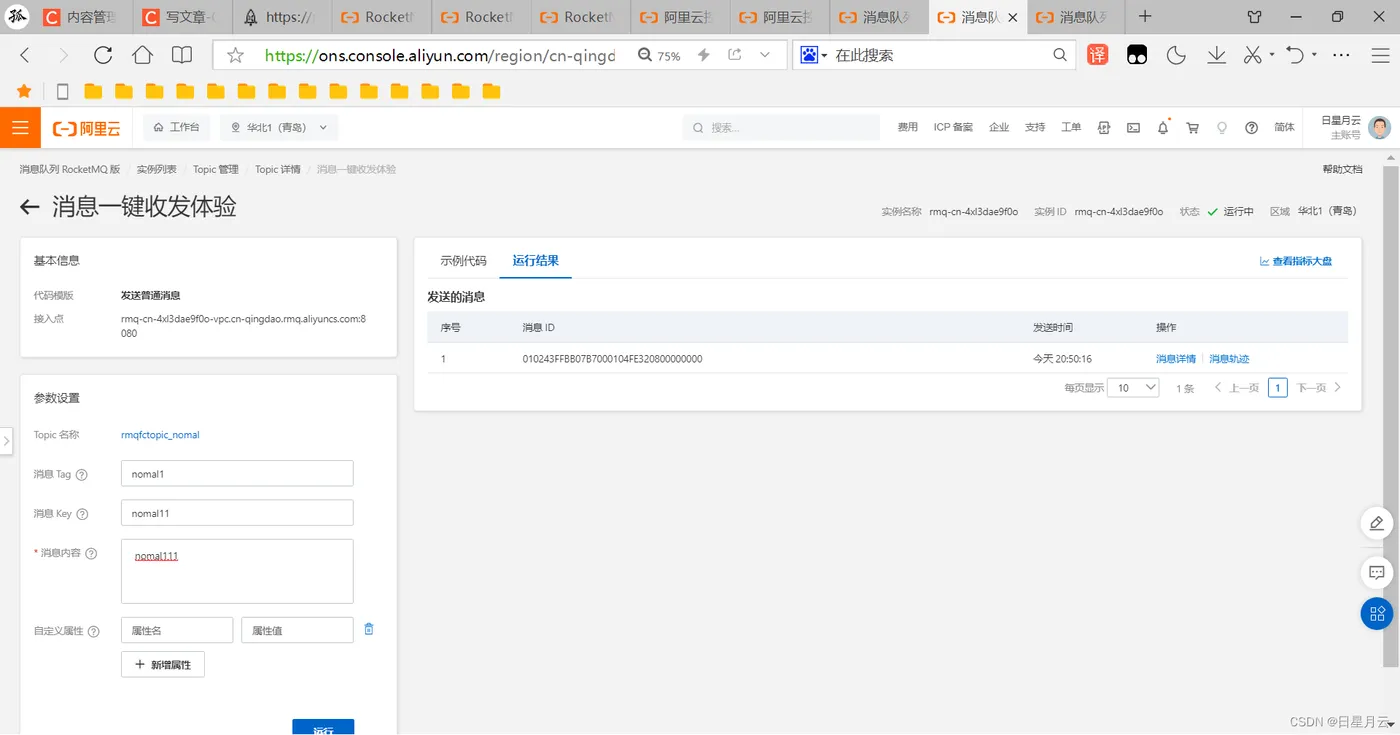Click the 消息内容 help icon
The image size is (1400, 735).
91,553
